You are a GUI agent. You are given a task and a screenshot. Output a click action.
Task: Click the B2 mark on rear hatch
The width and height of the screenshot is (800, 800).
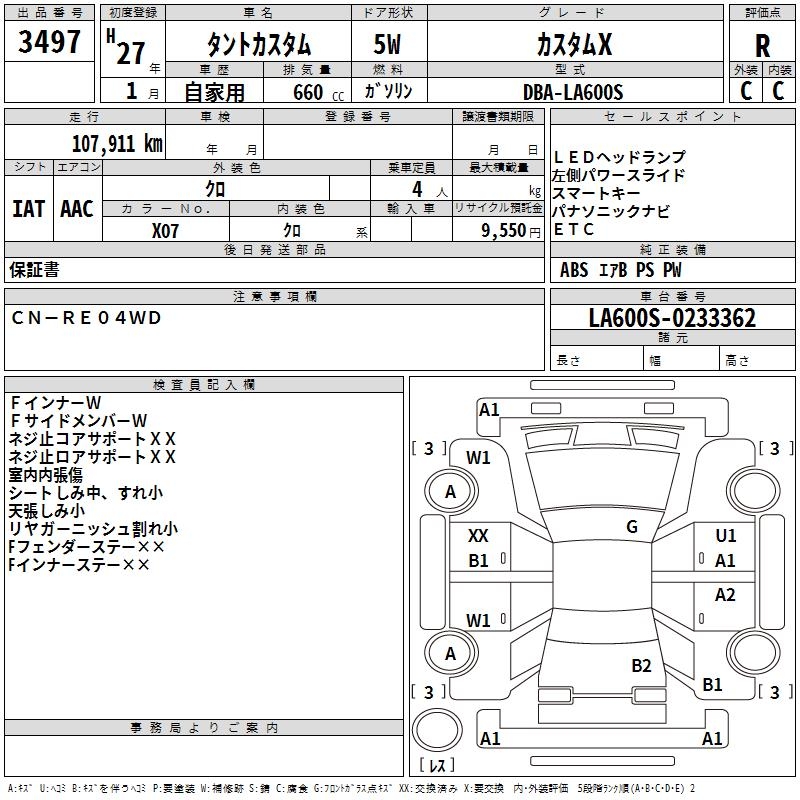point(641,665)
